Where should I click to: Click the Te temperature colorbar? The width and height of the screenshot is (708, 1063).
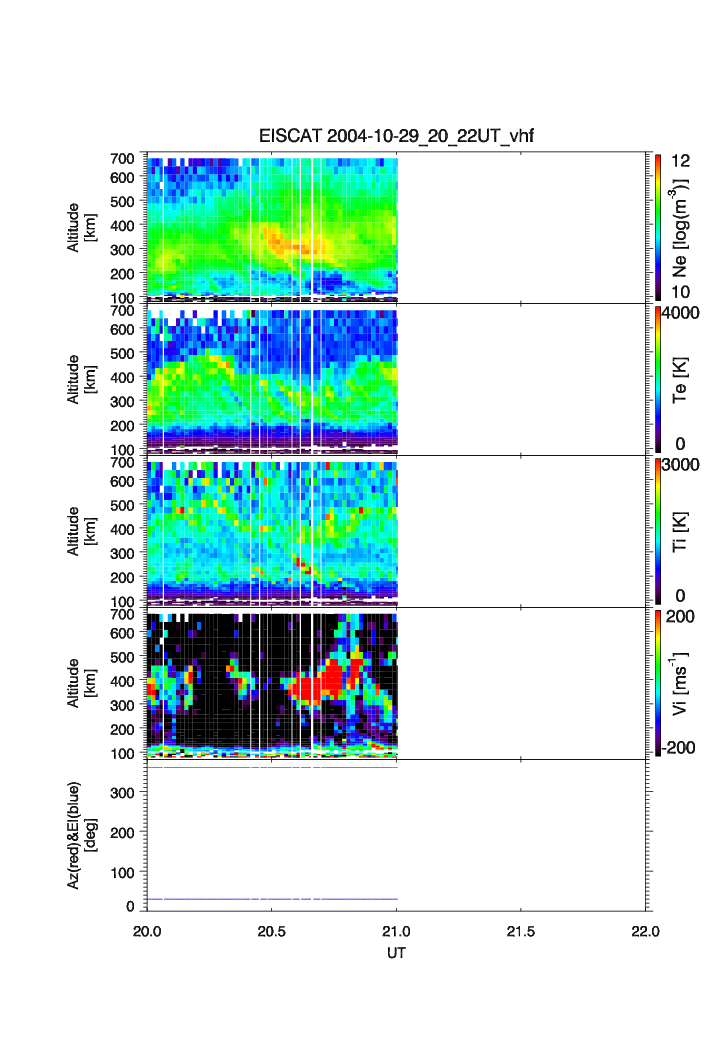click(x=657, y=379)
